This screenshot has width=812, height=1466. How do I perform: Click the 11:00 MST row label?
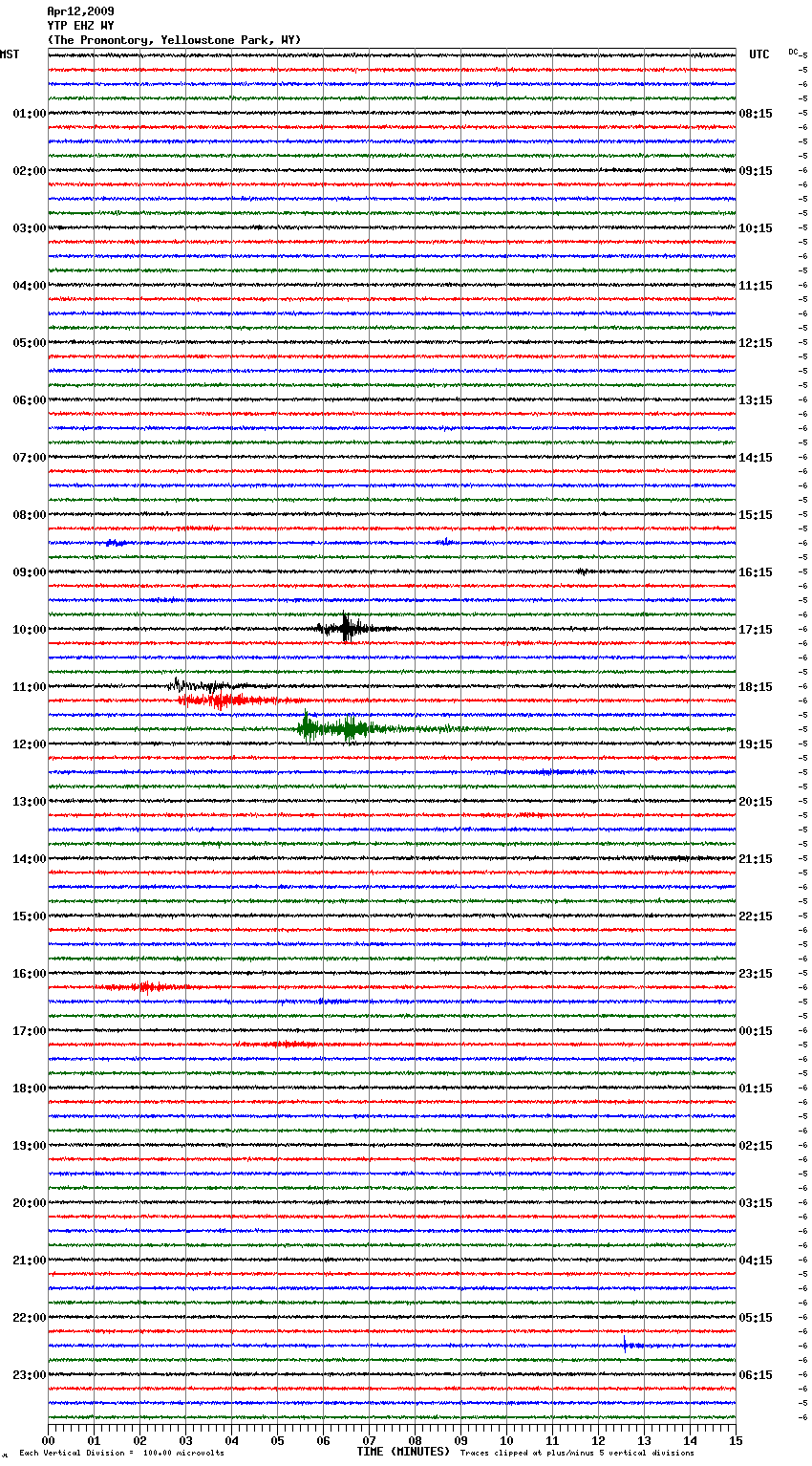pos(29,687)
